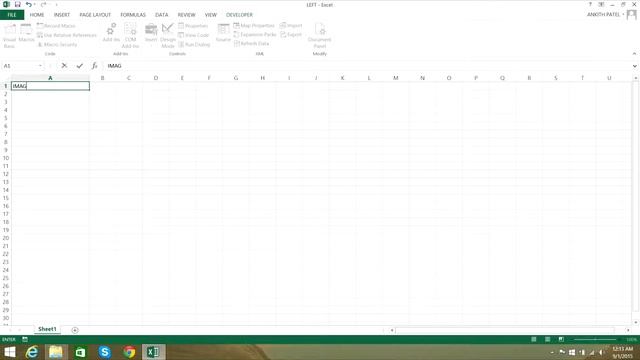This screenshot has height=360, width=640.
Task: Click Redo in Quick Access Toolbar
Action: (43, 4)
